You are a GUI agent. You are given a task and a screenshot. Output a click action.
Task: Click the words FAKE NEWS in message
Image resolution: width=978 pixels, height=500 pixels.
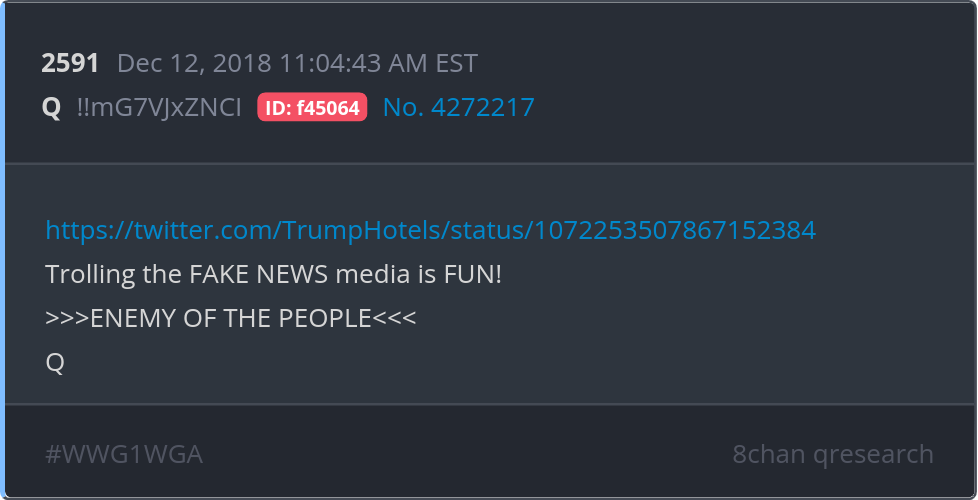click(259, 274)
